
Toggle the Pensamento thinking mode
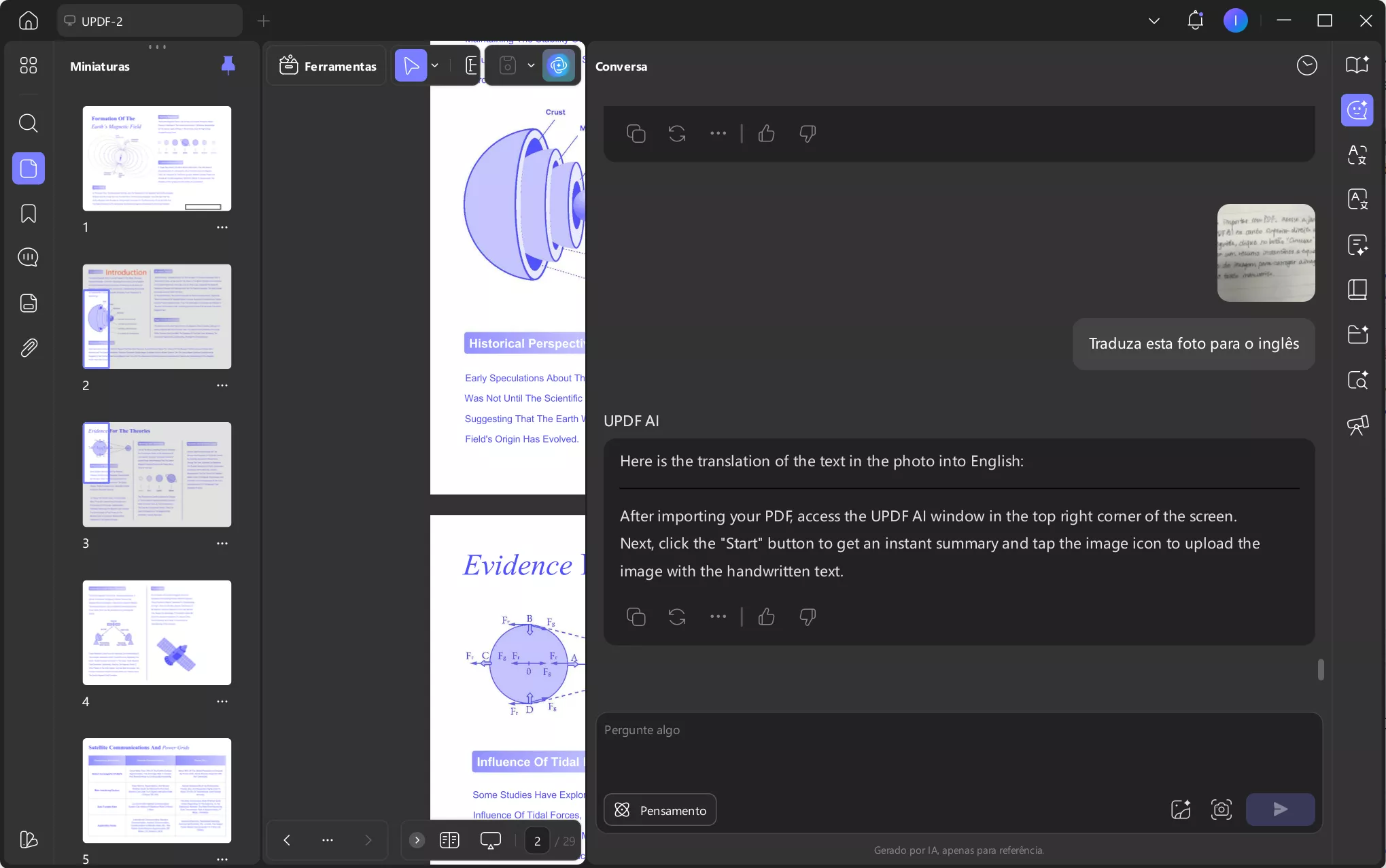tap(659, 810)
